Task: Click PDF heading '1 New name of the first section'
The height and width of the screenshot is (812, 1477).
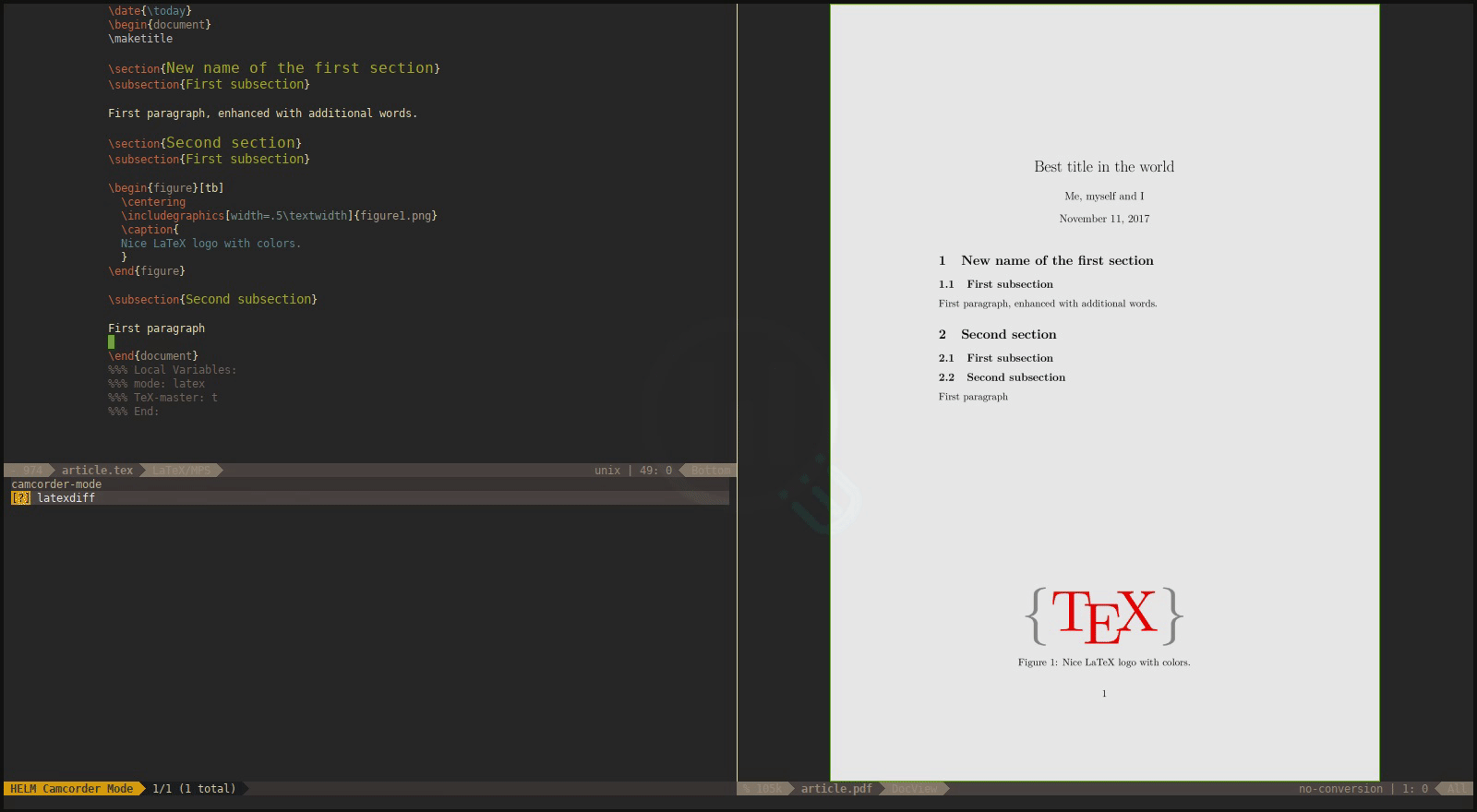Action: pyautogui.click(x=1046, y=261)
